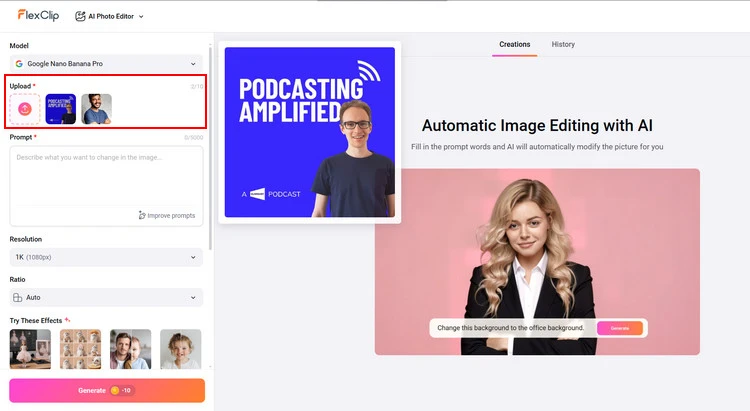Click the Google logo in model selector
Screen dimensions: 750x411
coord(19,64)
